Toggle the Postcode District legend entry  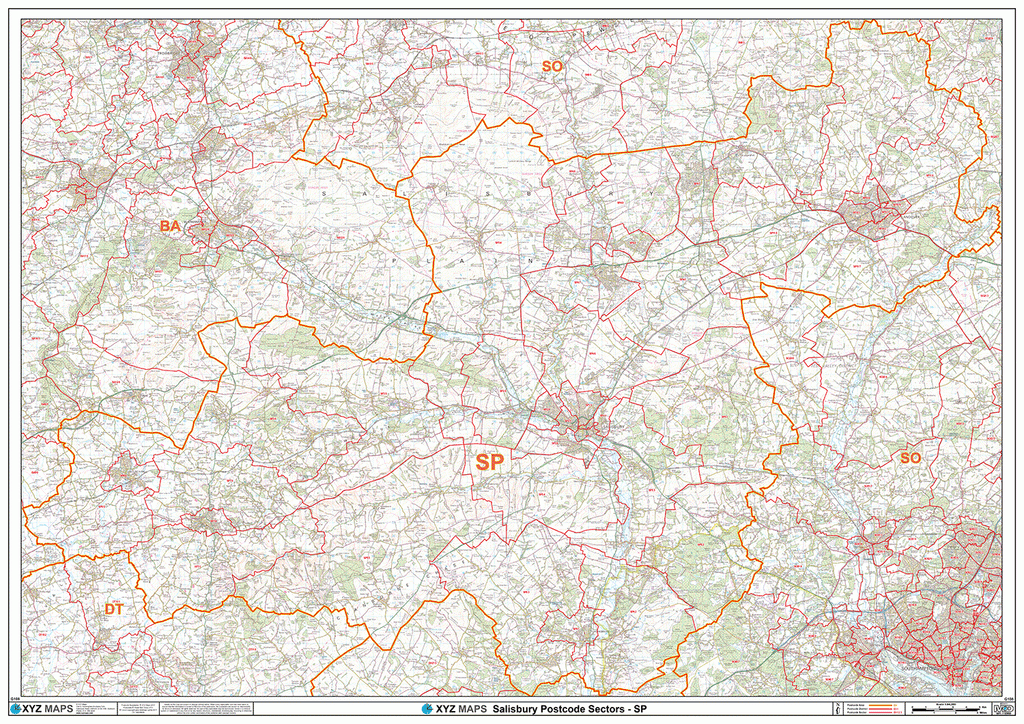point(858,708)
